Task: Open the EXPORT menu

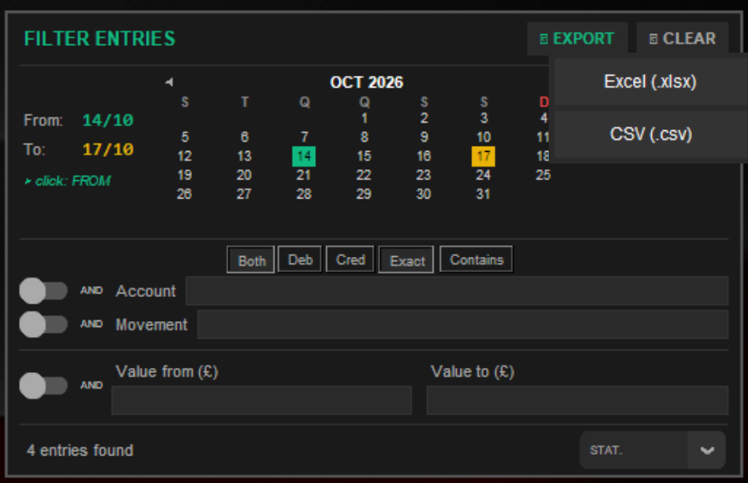Action: pos(577,39)
